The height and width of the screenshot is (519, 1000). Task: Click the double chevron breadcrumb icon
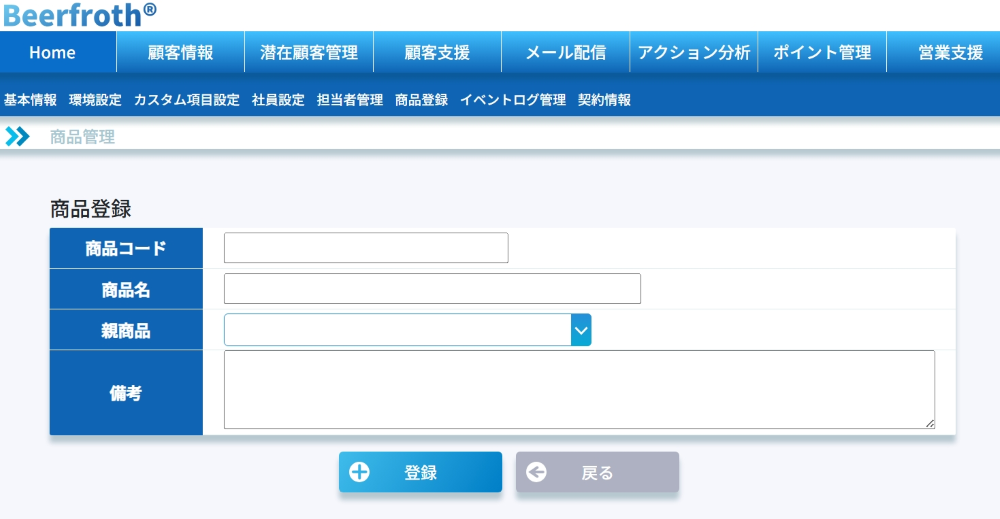(17, 137)
